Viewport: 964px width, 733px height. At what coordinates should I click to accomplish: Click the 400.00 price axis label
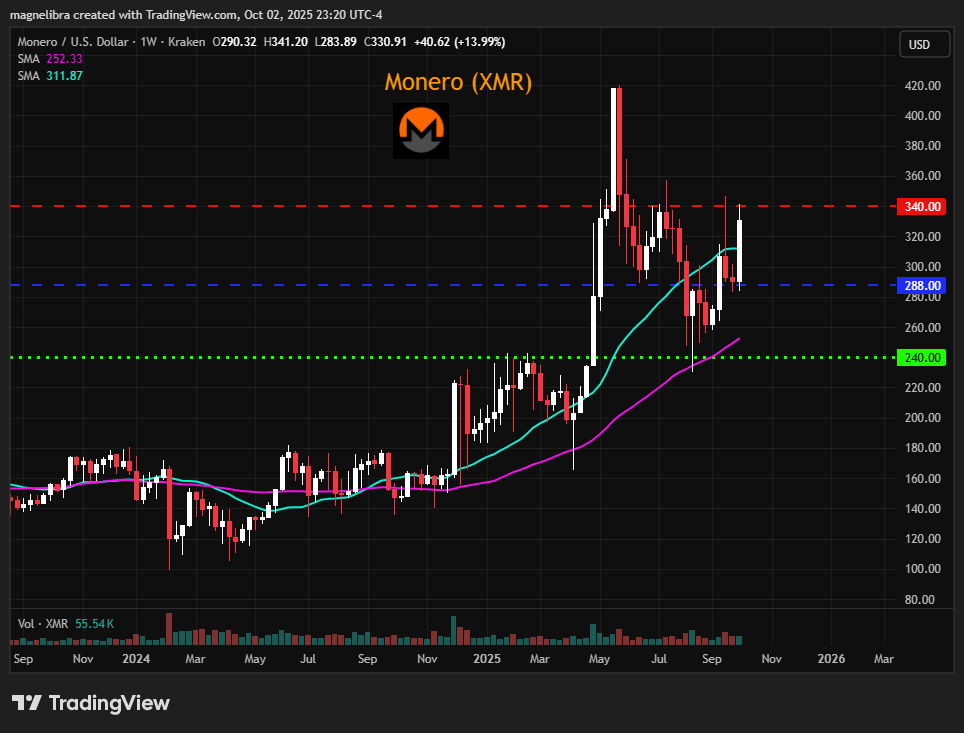(x=922, y=116)
